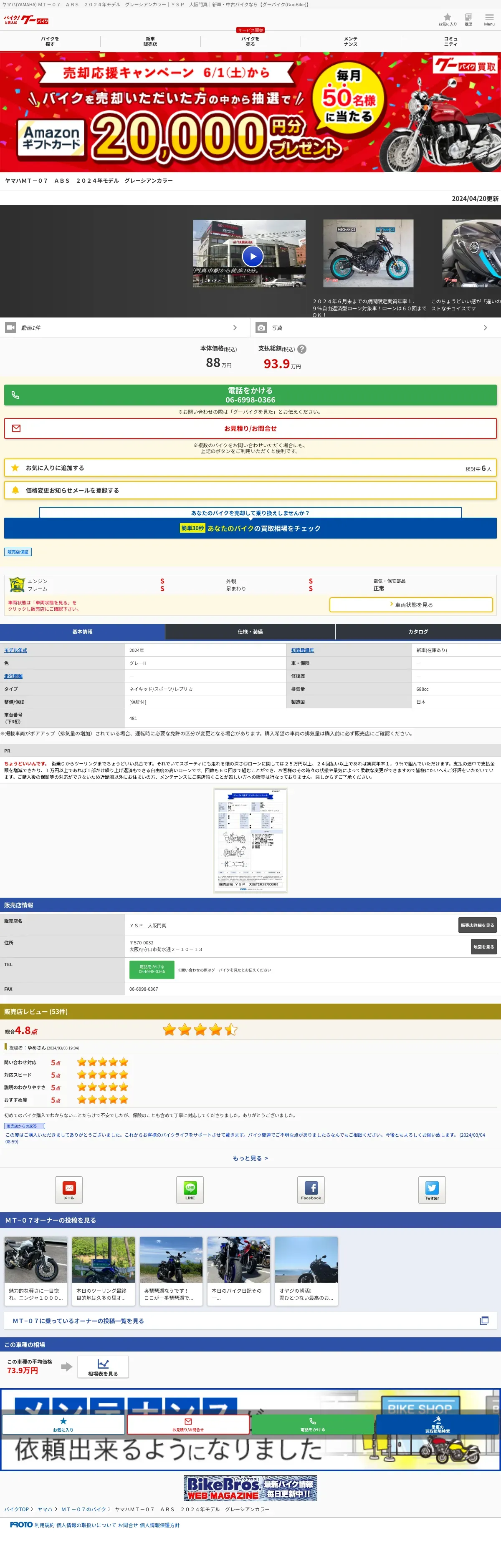
Task: Click あなたのバイクの買取相場をチェック button
Action: tap(250, 528)
